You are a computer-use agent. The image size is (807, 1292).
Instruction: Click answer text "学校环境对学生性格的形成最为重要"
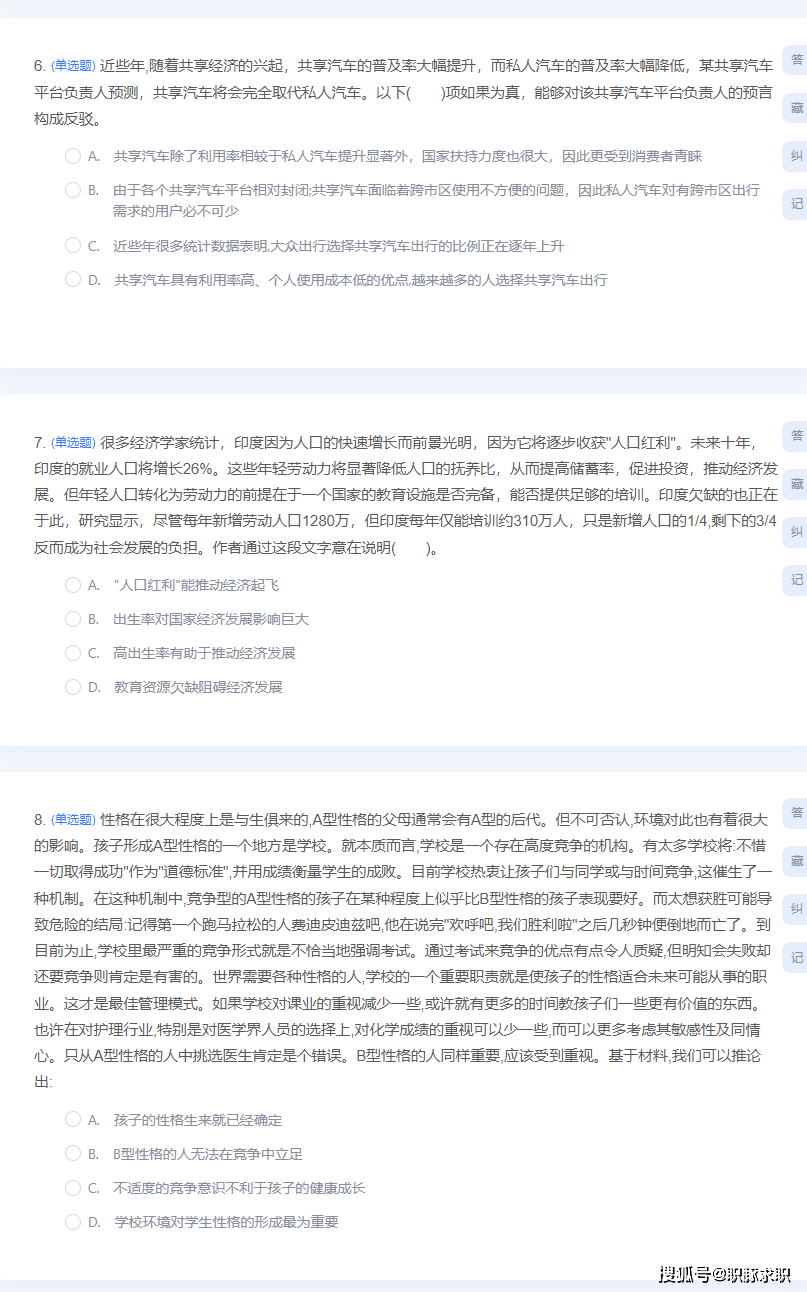(x=226, y=1222)
